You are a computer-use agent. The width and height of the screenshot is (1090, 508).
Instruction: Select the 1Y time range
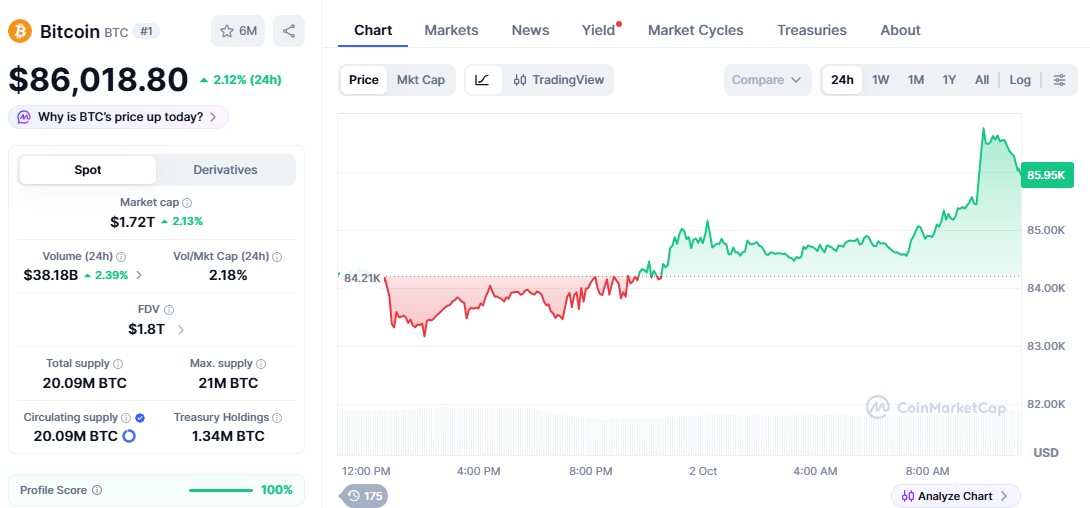949,79
